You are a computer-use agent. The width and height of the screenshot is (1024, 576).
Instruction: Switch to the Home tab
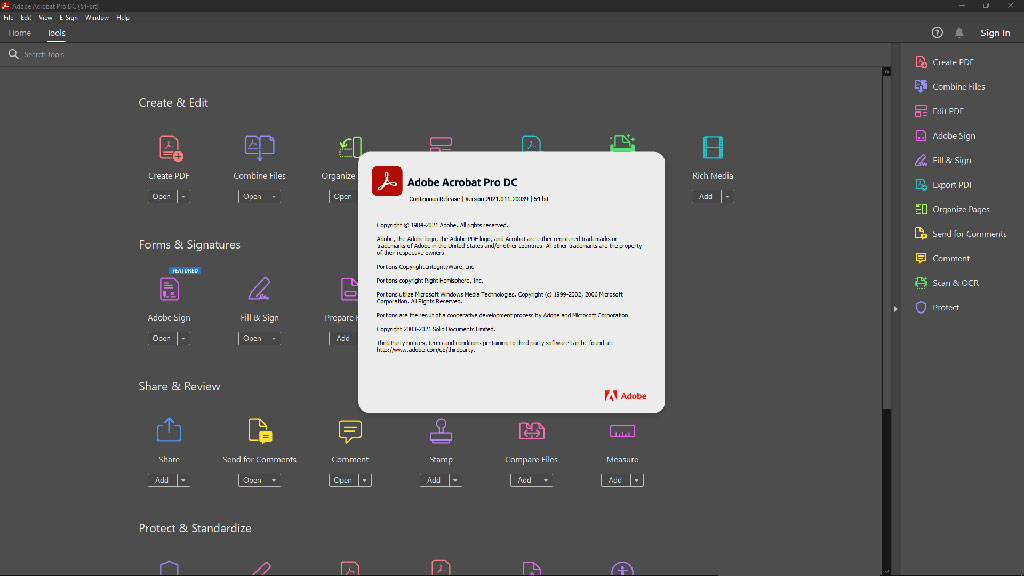point(20,33)
